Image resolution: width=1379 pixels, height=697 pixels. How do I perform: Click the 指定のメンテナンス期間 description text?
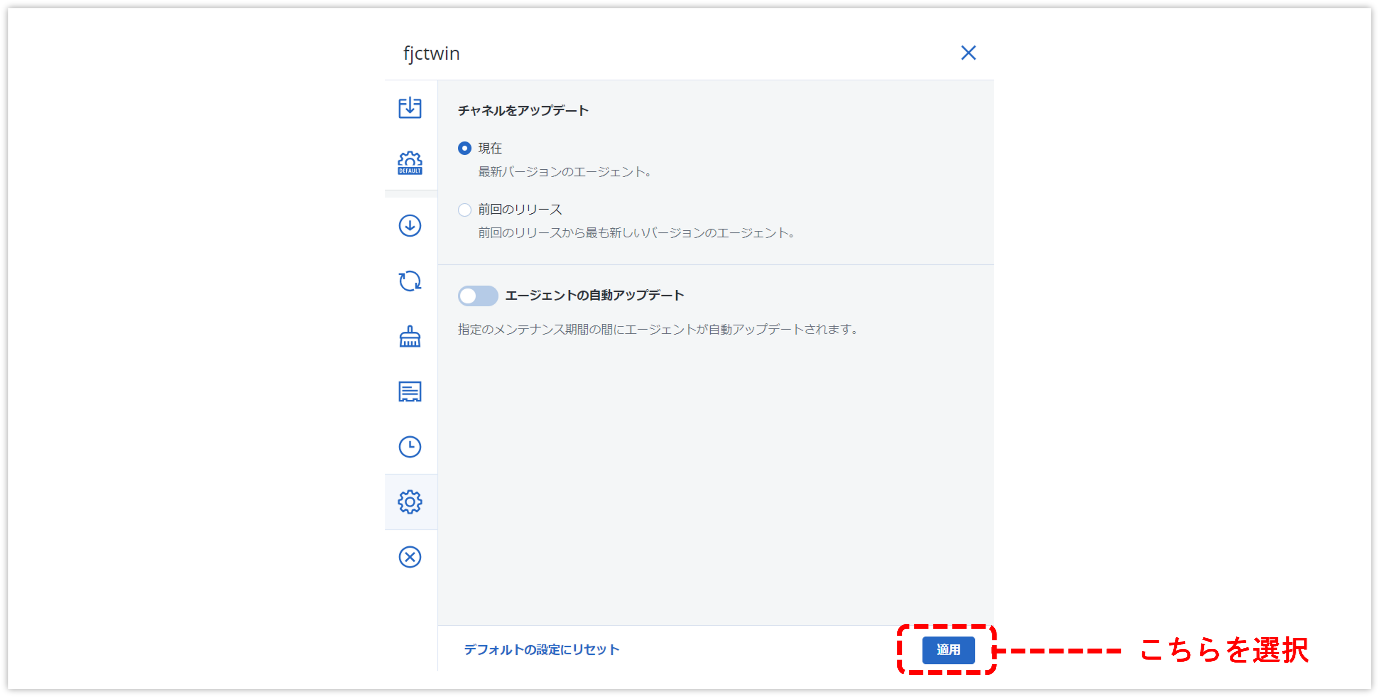[x=658, y=329]
